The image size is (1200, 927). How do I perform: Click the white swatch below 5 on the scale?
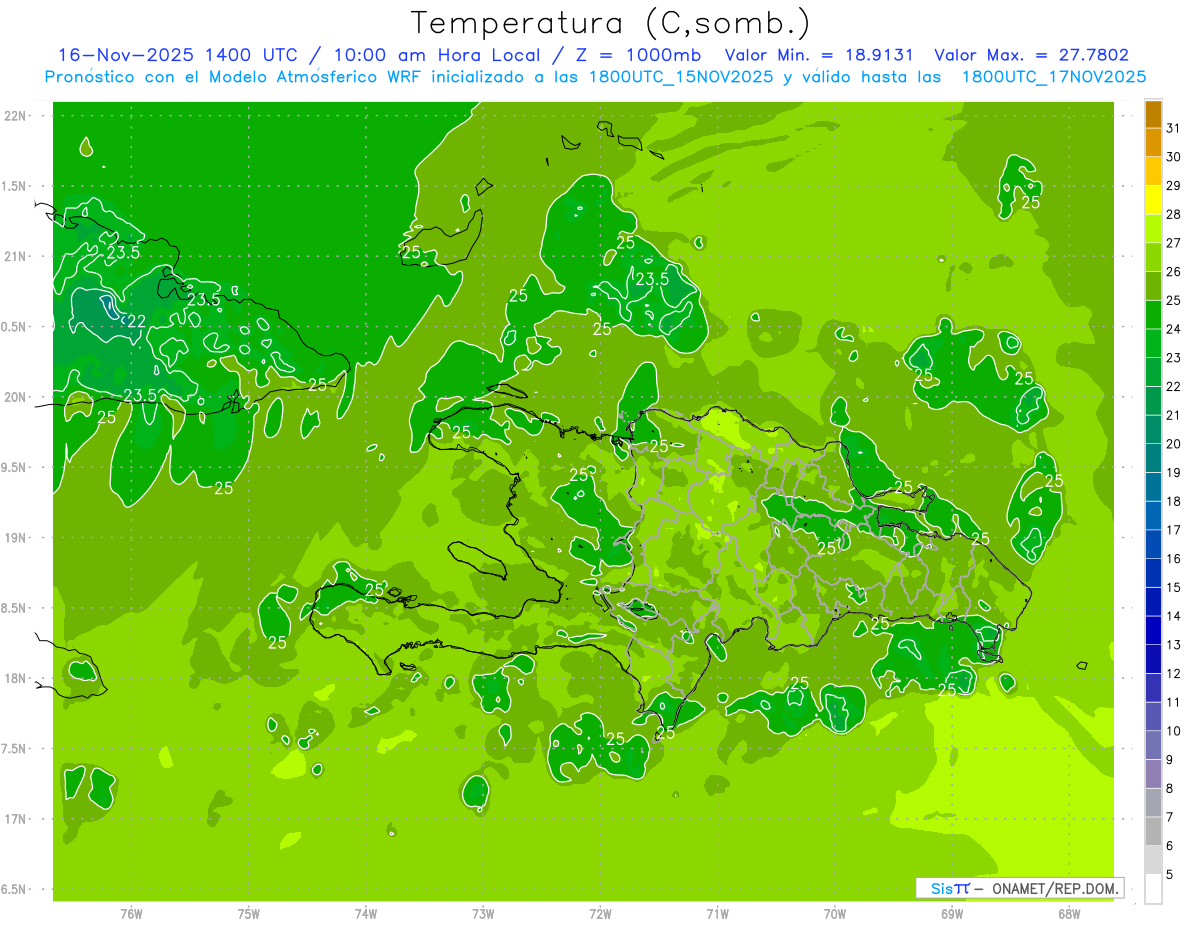pos(1153,889)
